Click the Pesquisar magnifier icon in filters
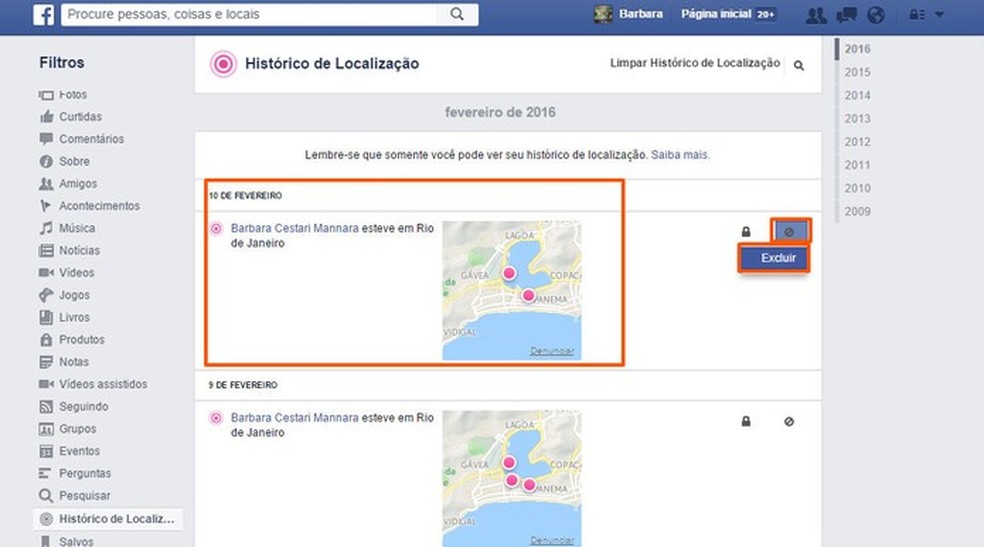984x547 pixels. tap(46, 496)
